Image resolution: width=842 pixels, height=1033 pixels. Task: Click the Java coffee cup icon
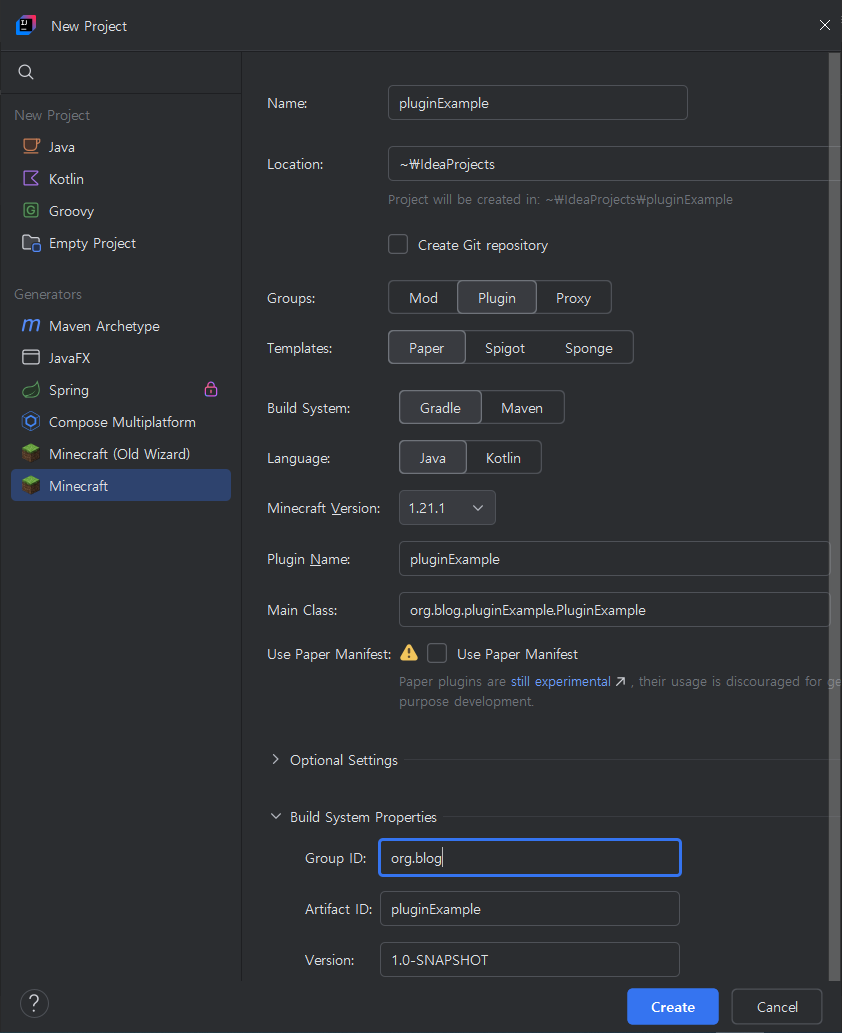(x=31, y=146)
